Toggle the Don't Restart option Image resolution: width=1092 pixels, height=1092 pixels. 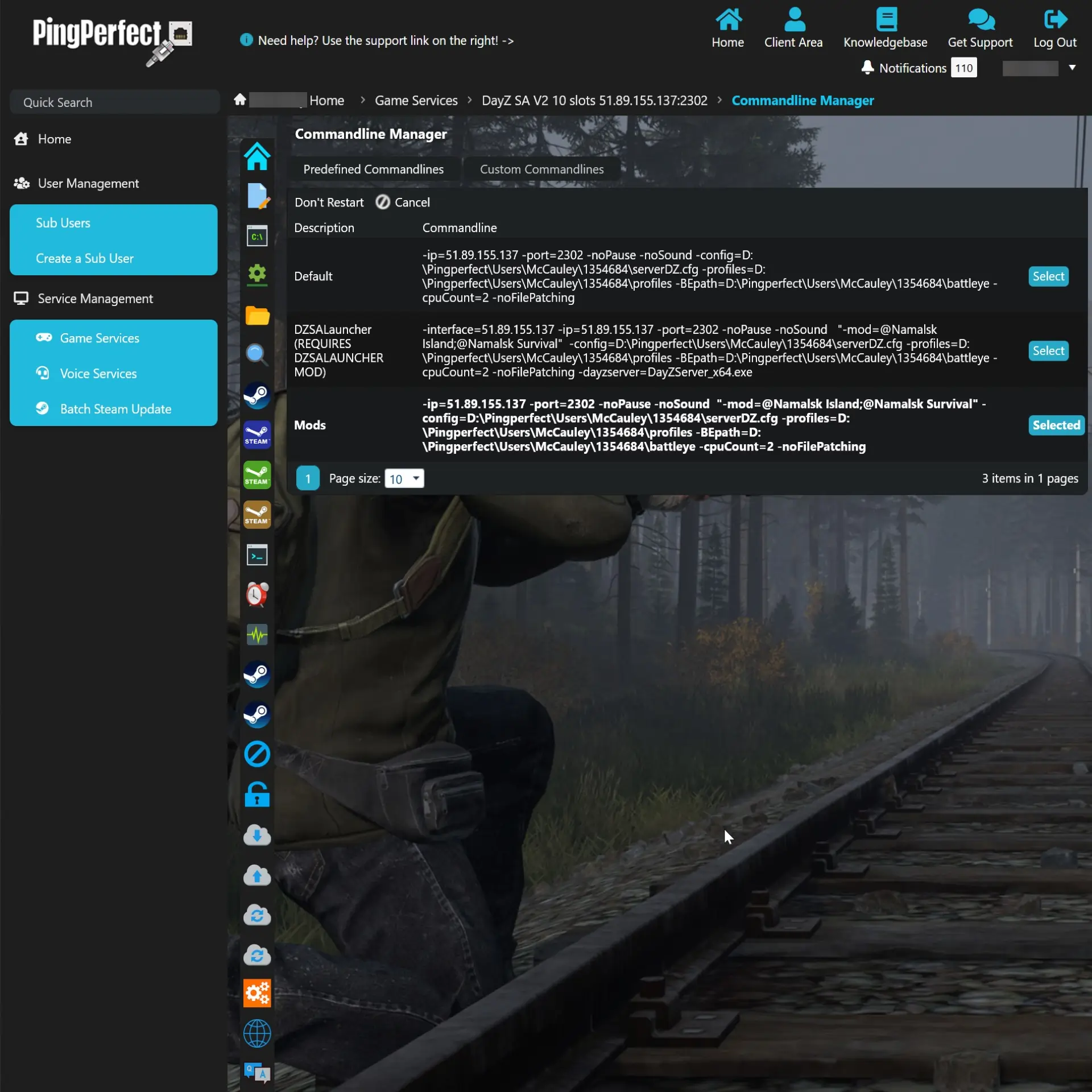point(329,202)
